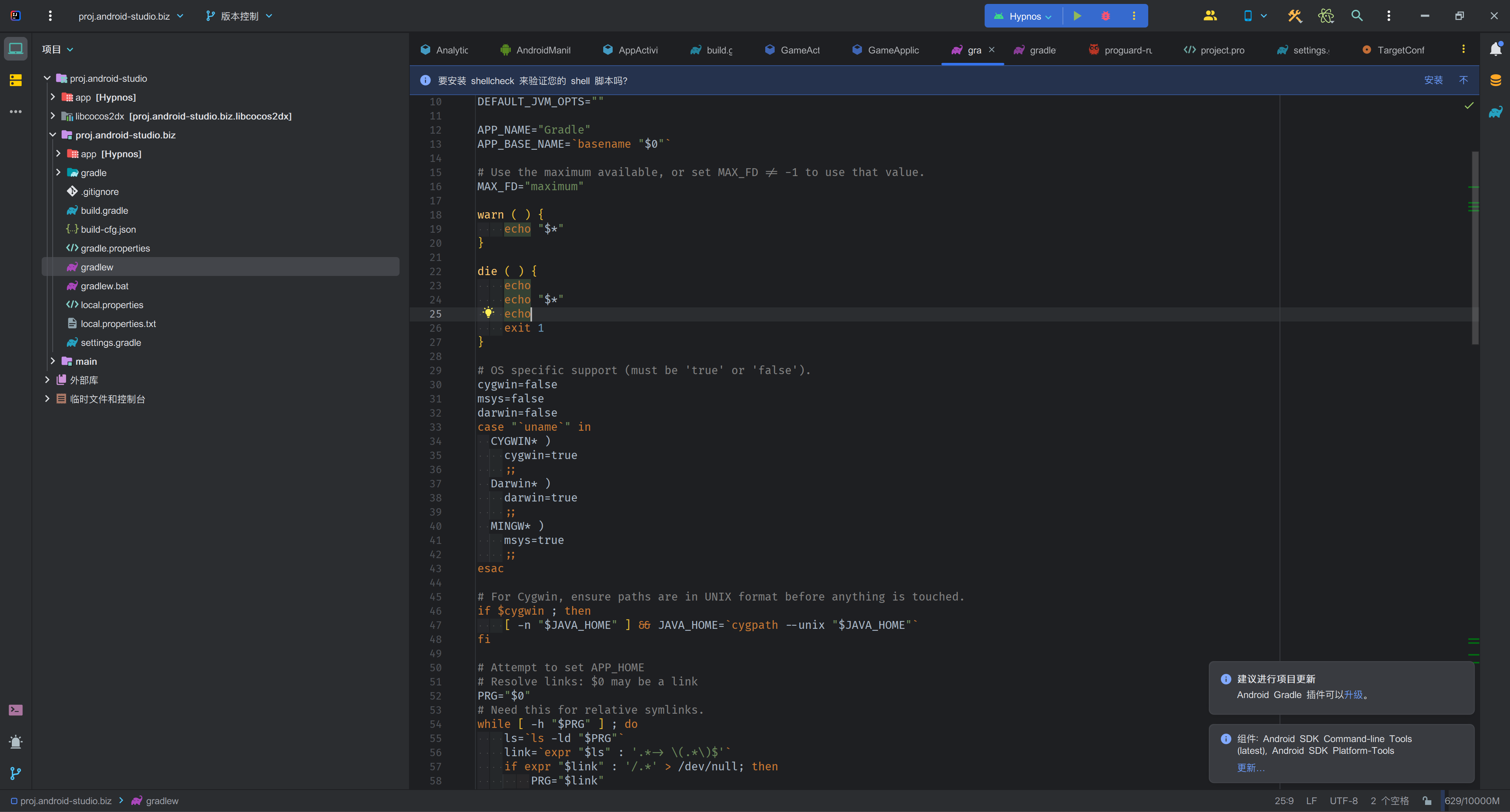Run the app with the green Run button
Image resolution: width=1510 pixels, height=812 pixels.
[1077, 16]
